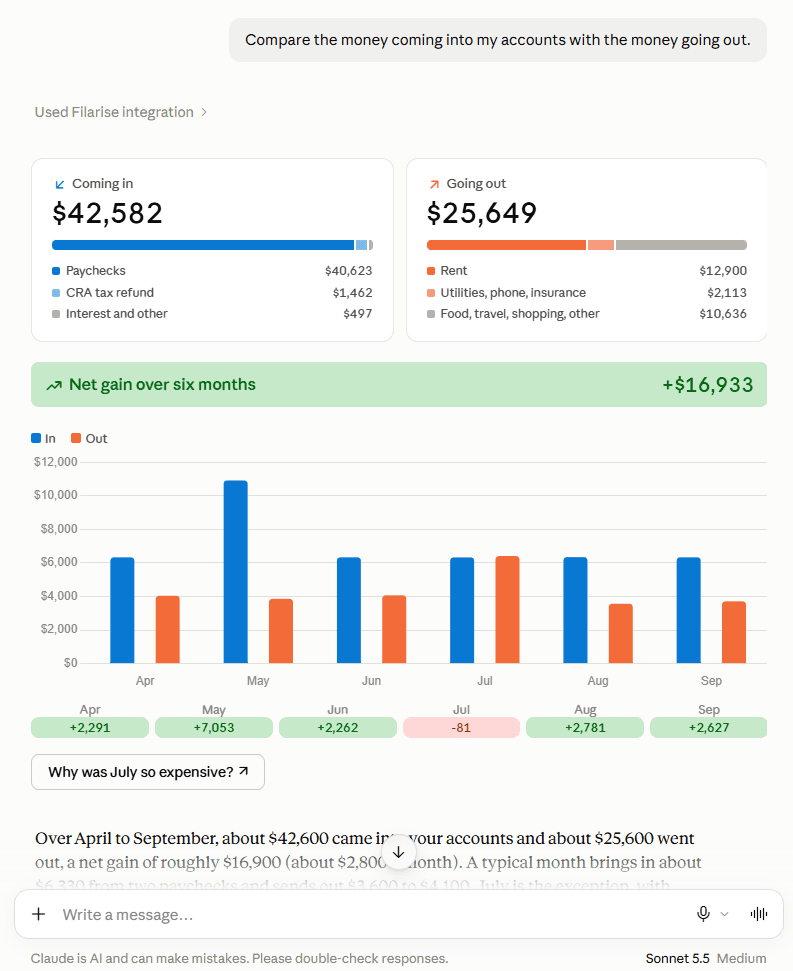793x971 pixels.
Task: Click the $12,900 Rent amount
Action: tap(723, 271)
